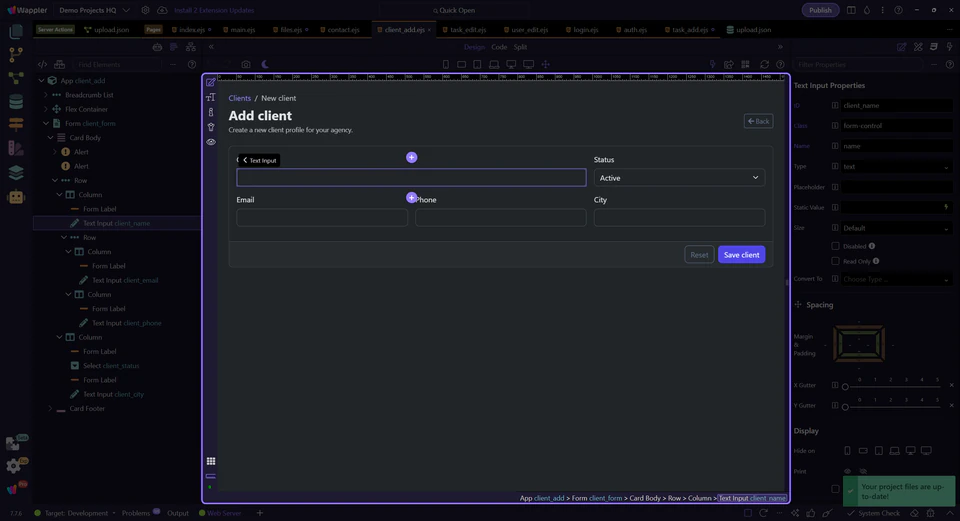Screen dimensions: 960x521
Task: Open the Project Assets file manager sidebar icon
Action: point(16,31)
